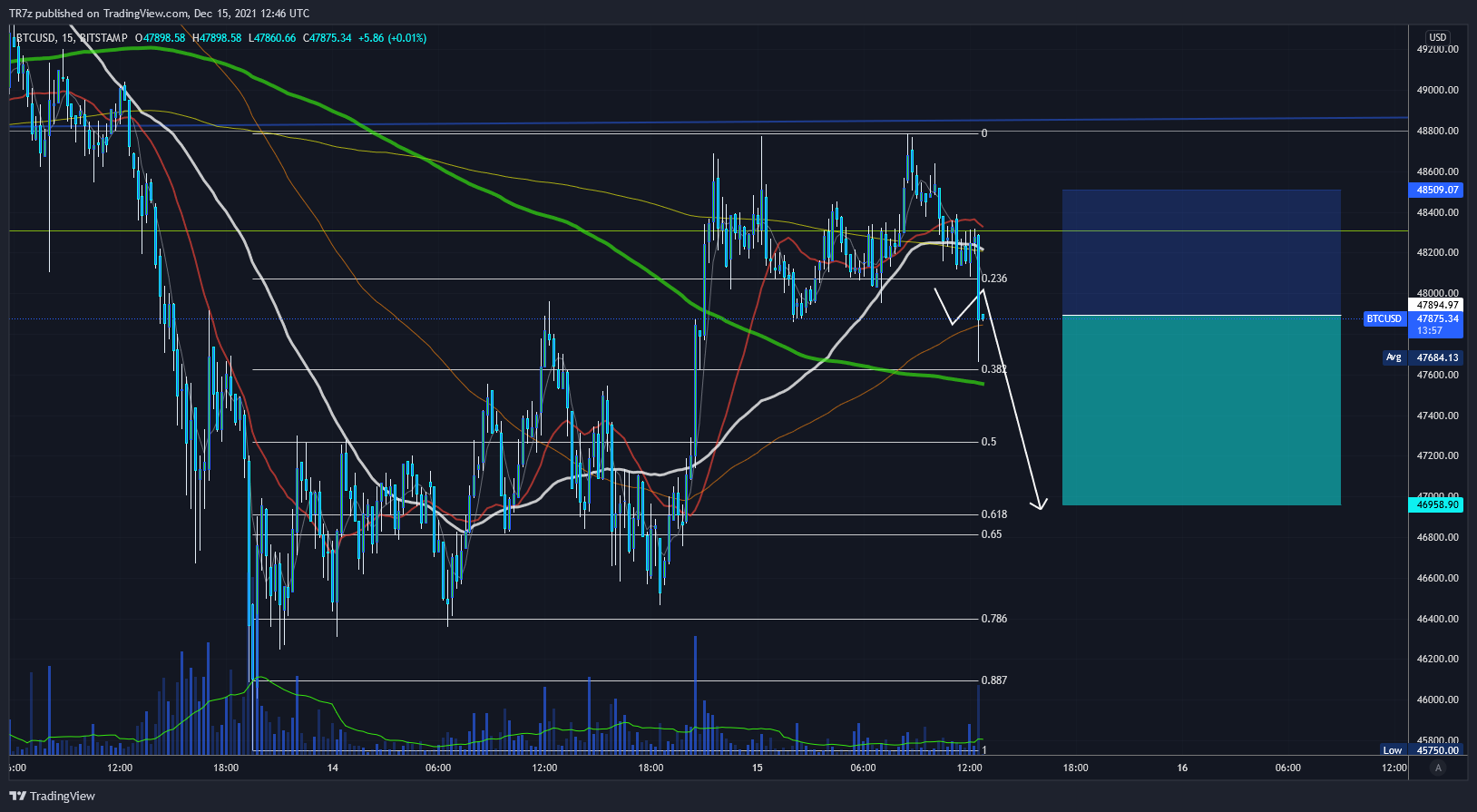Image resolution: width=1477 pixels, height=812 pixels.
Task: Click the high price value H47898.58
Action: 217,38
